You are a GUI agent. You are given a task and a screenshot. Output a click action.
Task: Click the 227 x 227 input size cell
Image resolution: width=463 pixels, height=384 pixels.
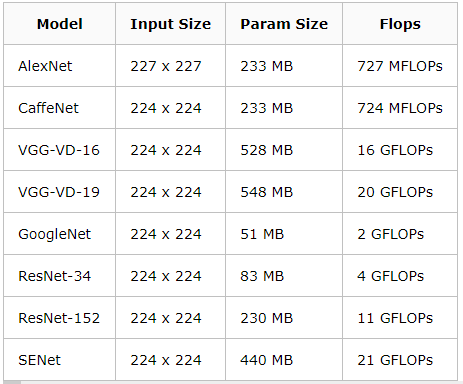(170, 66)
